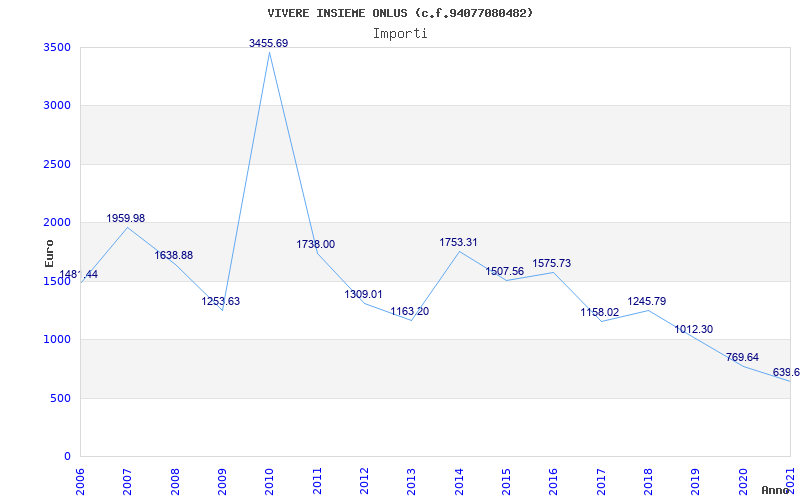Click the 1163.20 data label
The width and height of the screenshot is (800, 500).
[x=410, y=311]
